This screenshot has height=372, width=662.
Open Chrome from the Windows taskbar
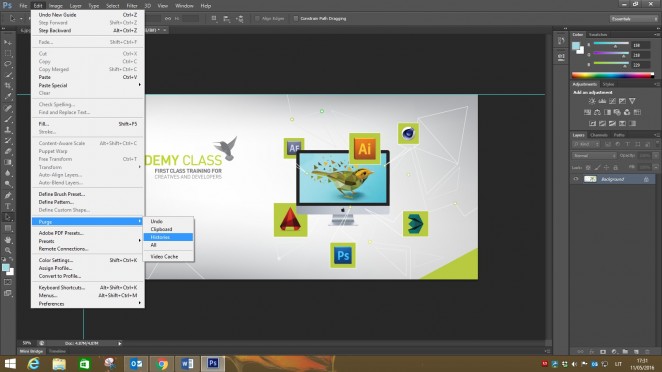(161, 364)
